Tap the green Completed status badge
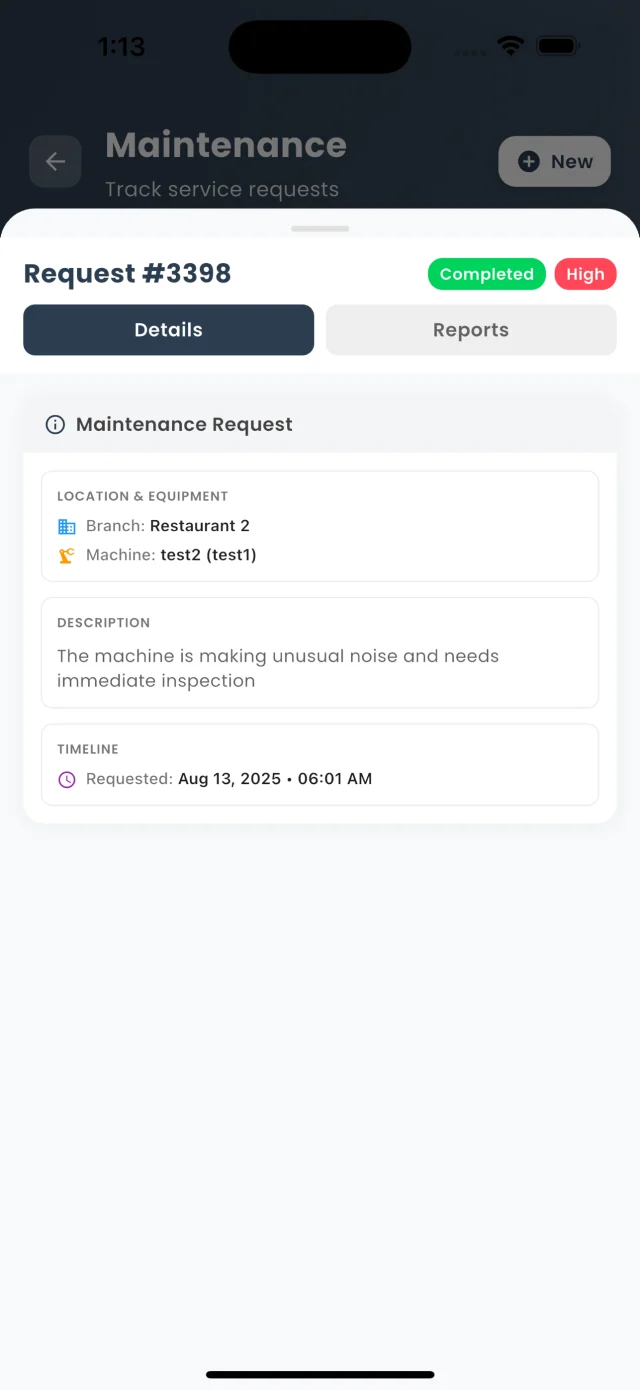Viewport: 640px width, 1390px height. (x=487, y=274)
